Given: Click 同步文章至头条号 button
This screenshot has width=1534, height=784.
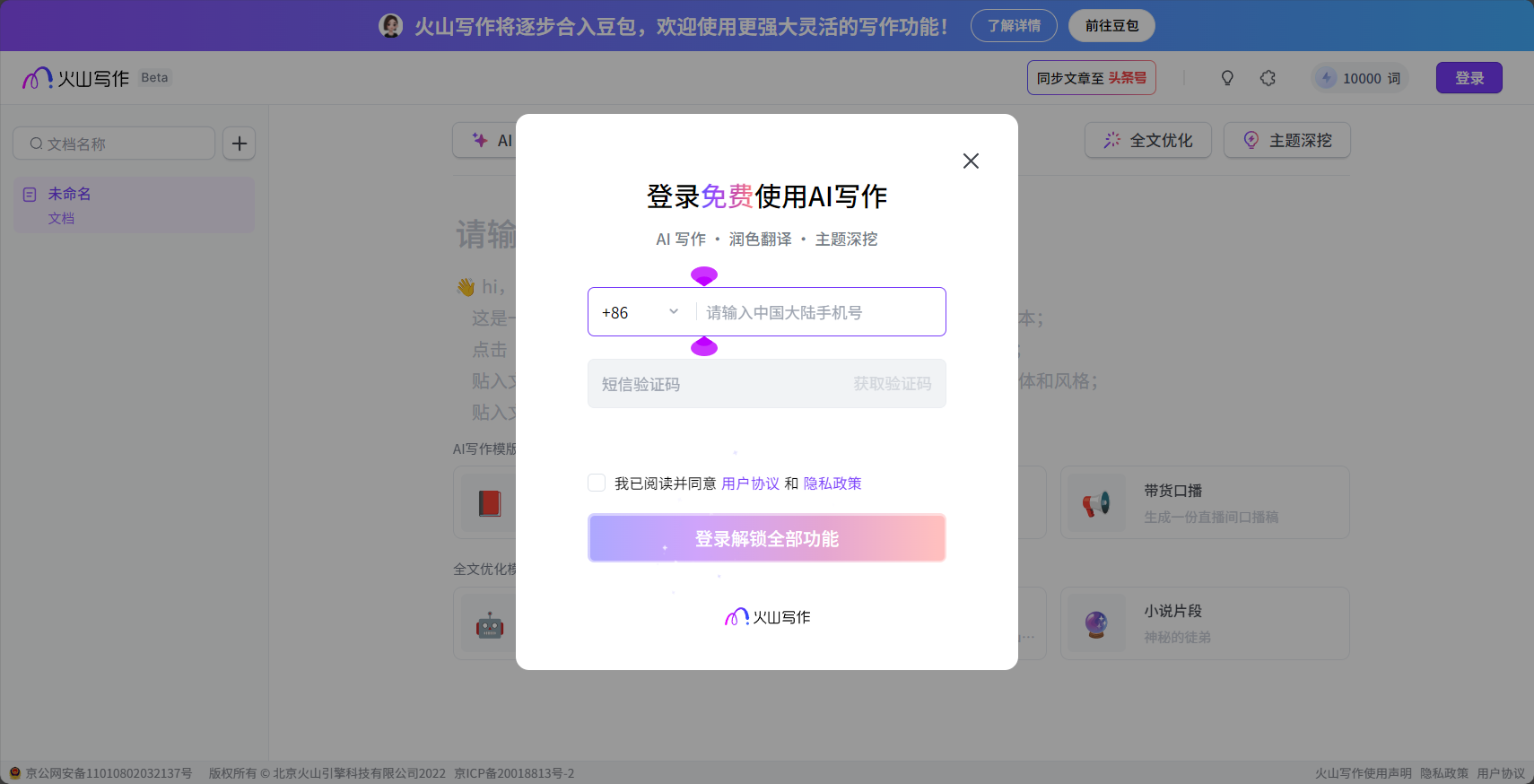Looking at the screenshot, I should click(1092, 78).
